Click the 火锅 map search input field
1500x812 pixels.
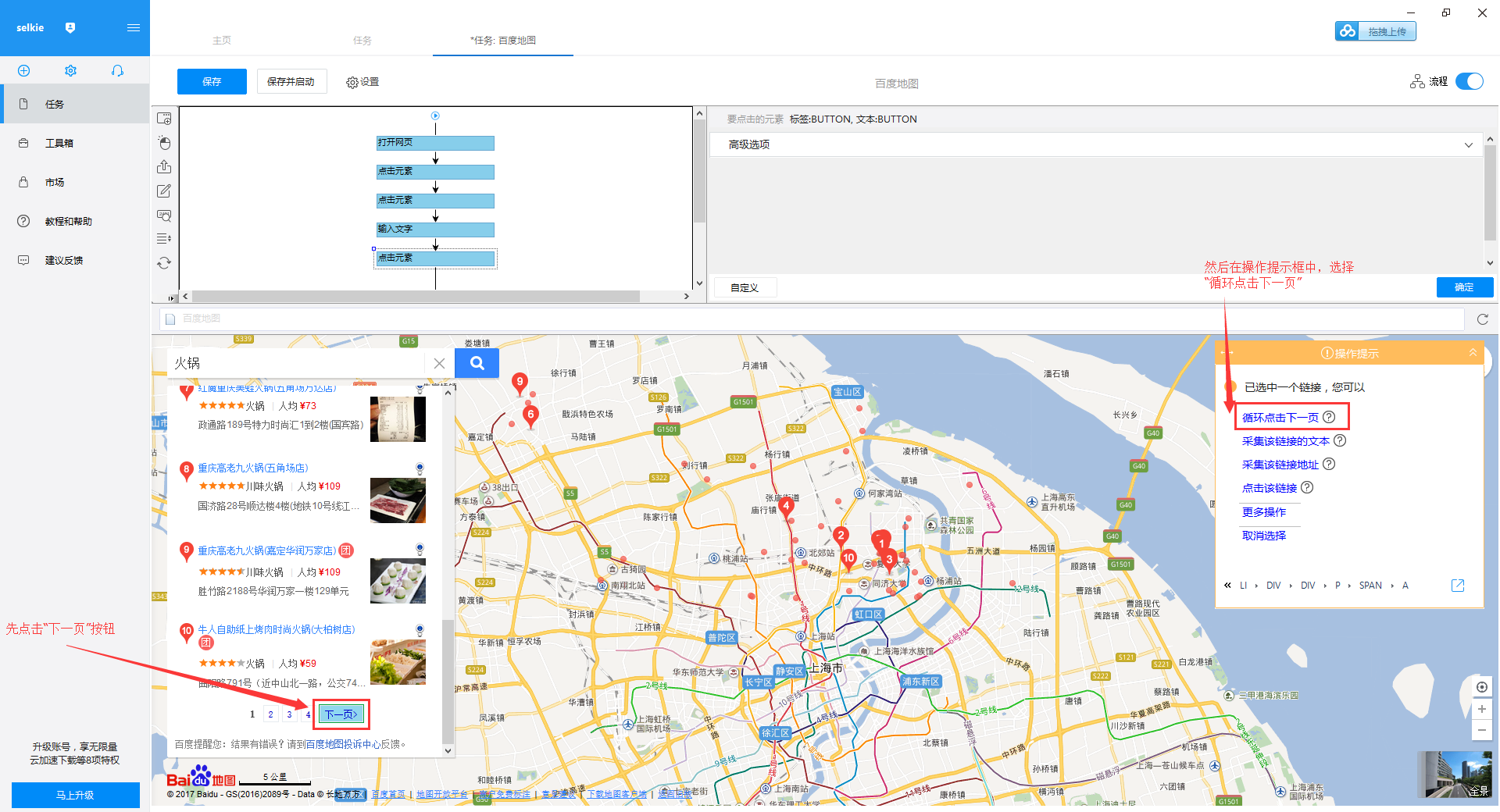(297, 363)
